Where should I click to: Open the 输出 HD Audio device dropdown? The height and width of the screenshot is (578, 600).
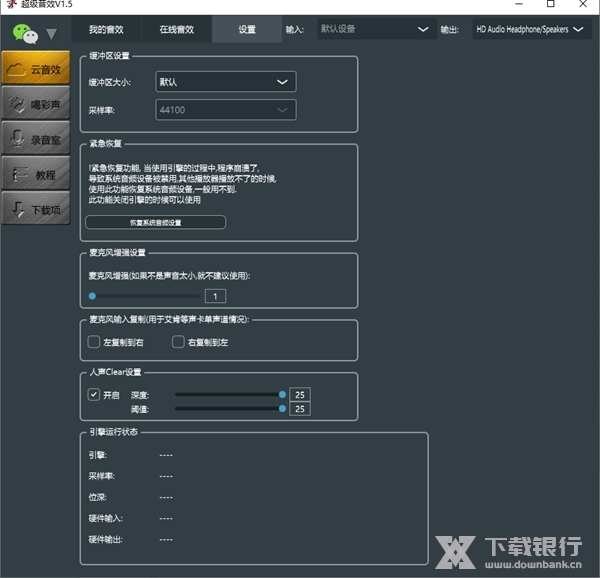point(532,29)
